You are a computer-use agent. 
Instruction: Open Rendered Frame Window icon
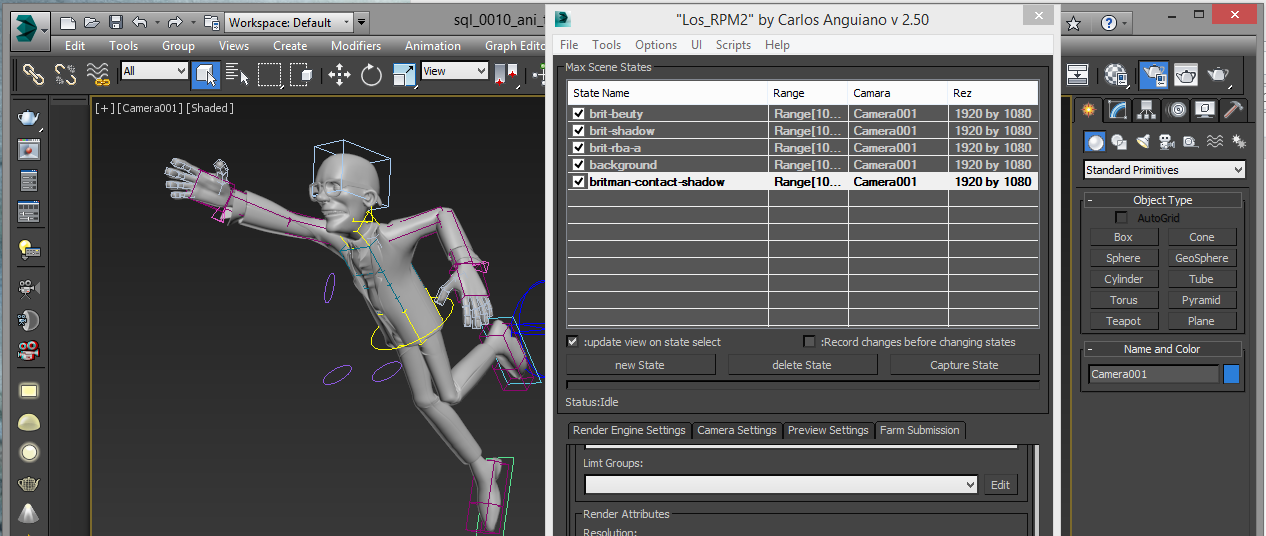tap(1186, 74)
